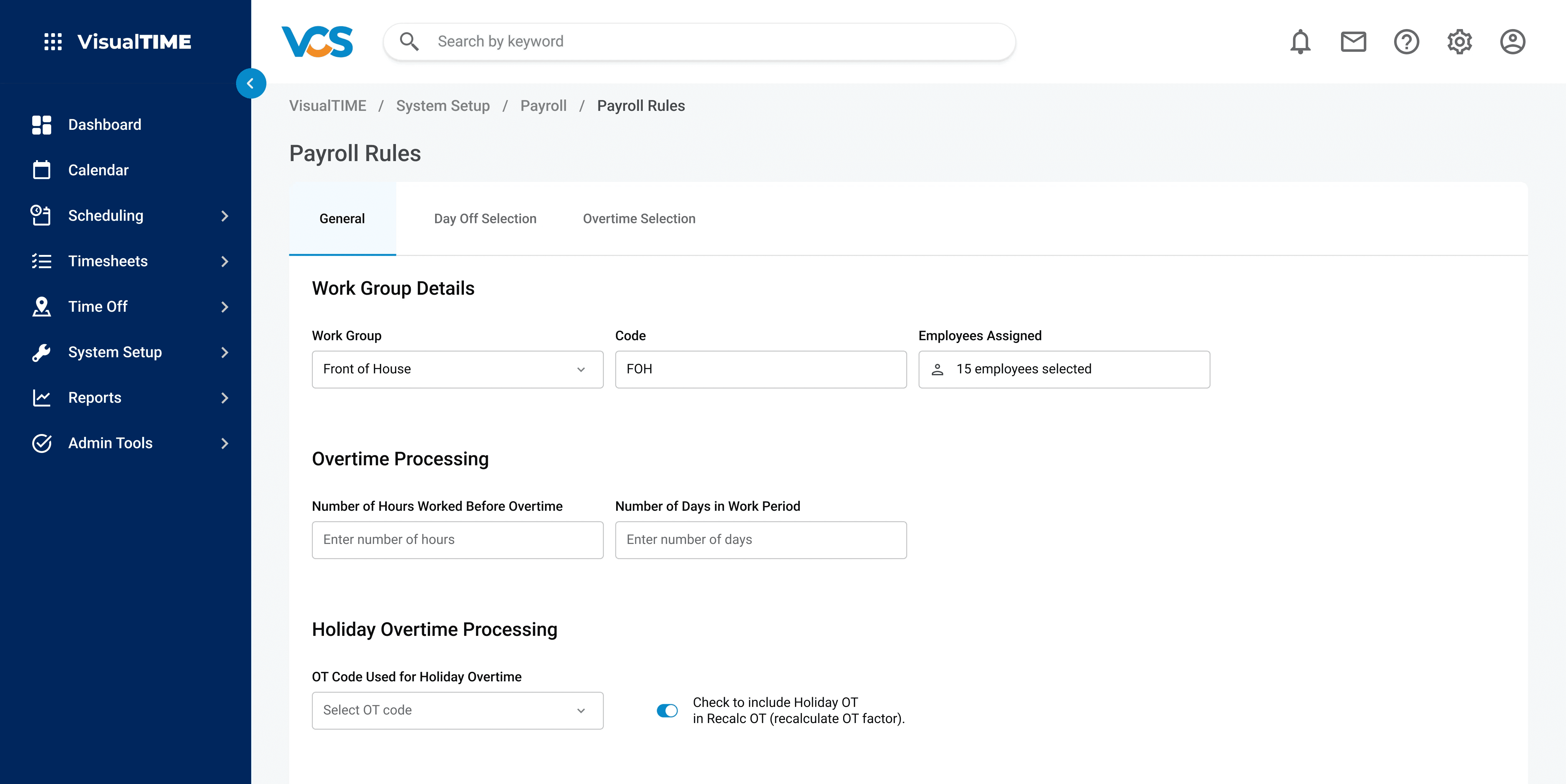The width and height of the screenshot is (1566, 784).
Task: Open the Select OT code dropdown
Action: tap(457, 710)
